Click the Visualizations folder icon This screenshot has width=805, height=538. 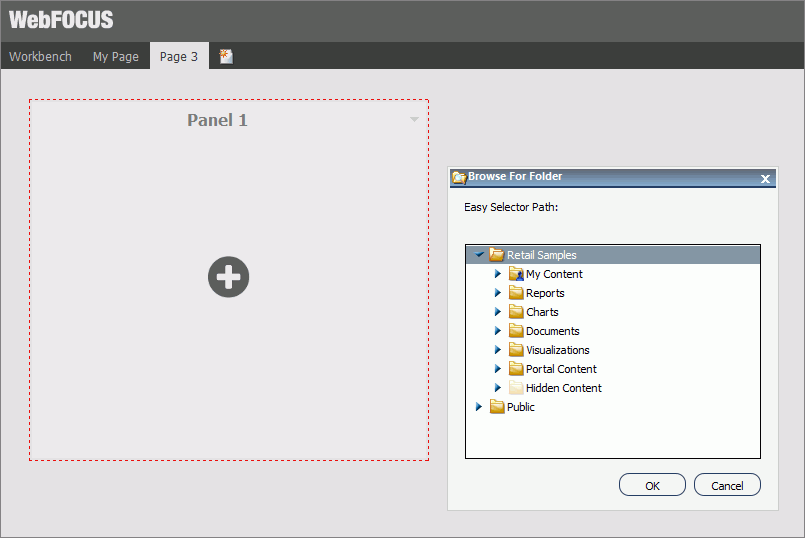516,350
